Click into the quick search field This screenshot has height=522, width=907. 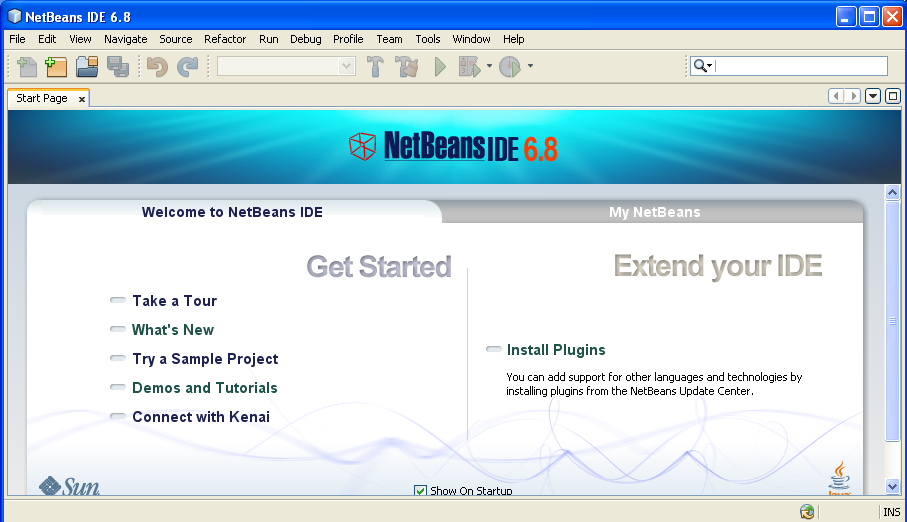coord(800,66)
